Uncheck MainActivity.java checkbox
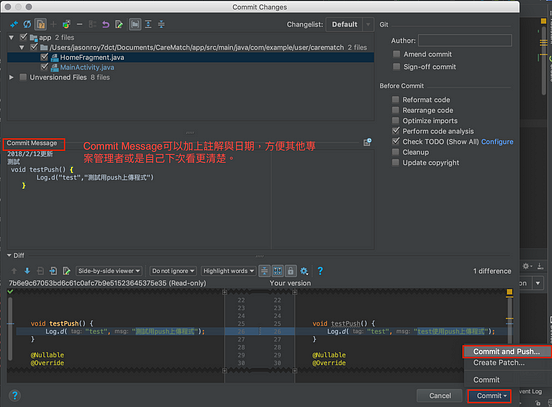Screen dimensions: 552x407 pyautogui.click(x=44, y=67)
